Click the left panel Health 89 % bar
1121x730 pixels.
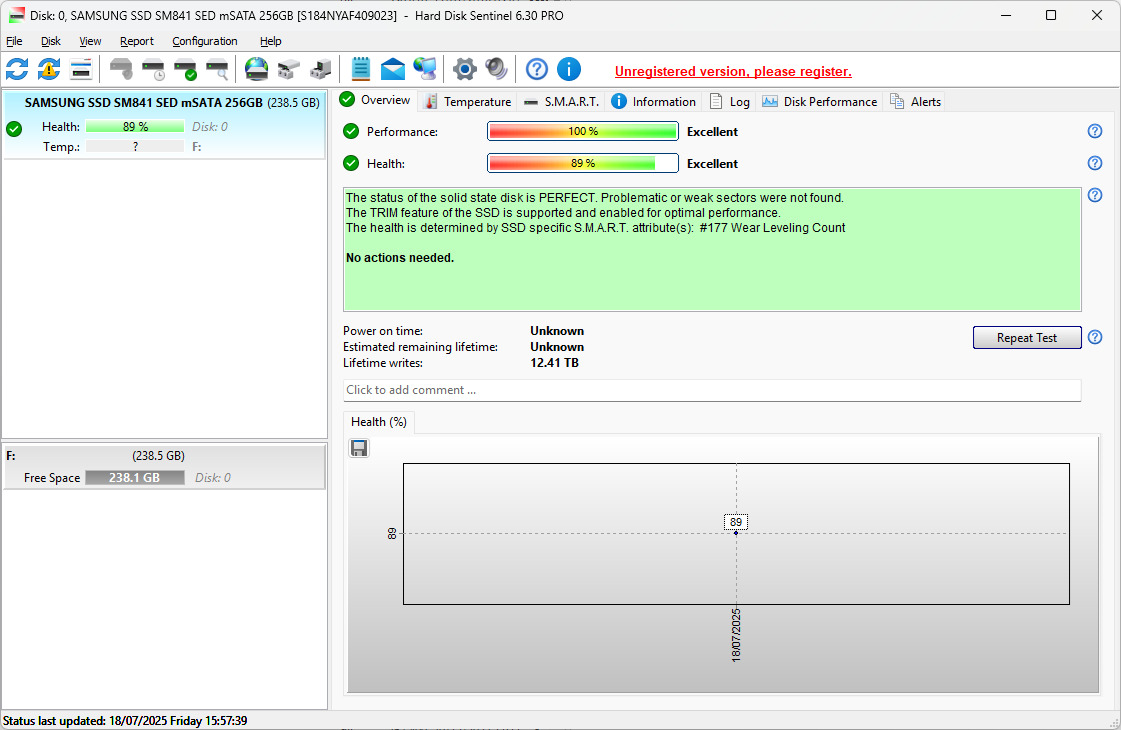pos(134,127)
